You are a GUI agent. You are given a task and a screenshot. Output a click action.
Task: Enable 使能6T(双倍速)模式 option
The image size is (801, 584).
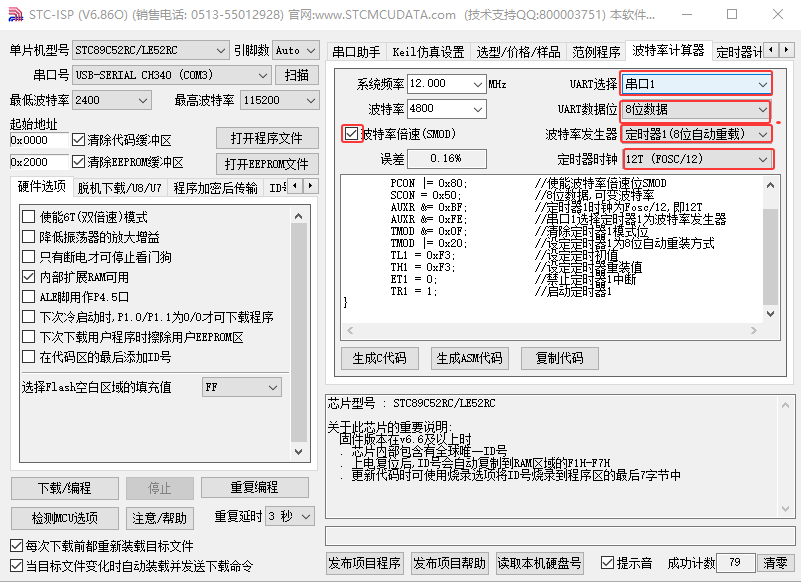[29, 217]
